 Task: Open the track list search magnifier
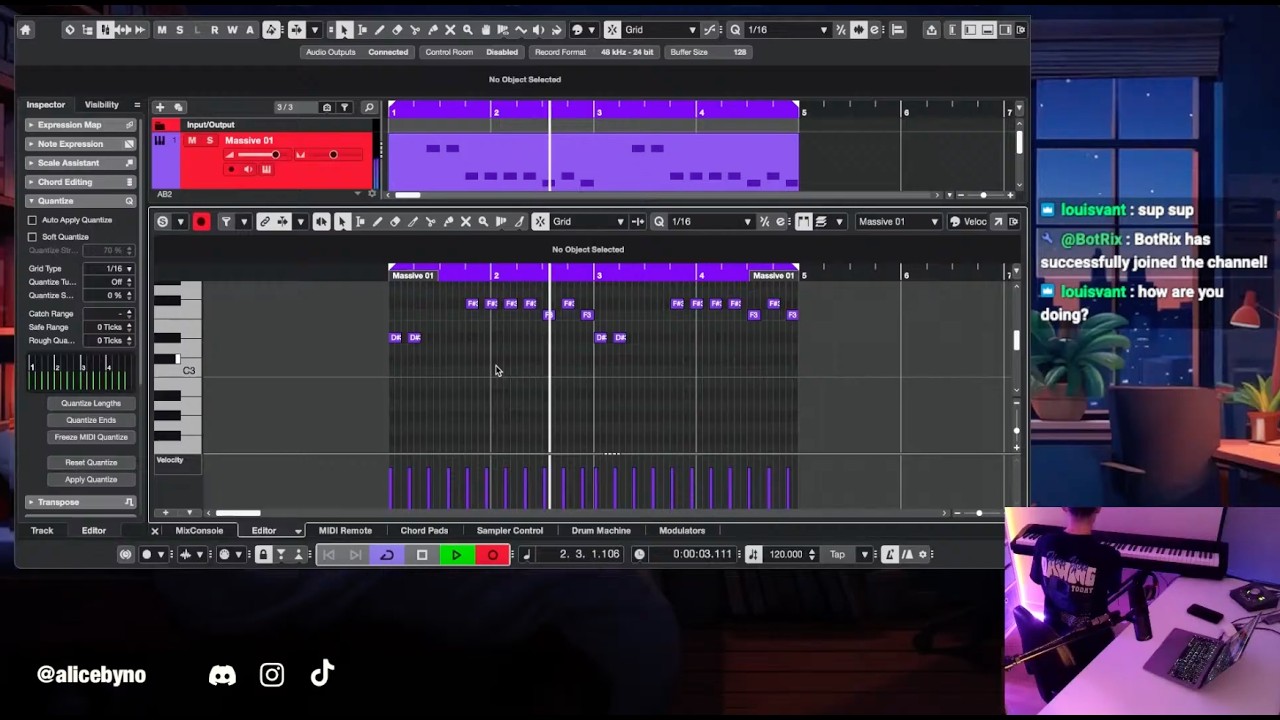(368, 107)
